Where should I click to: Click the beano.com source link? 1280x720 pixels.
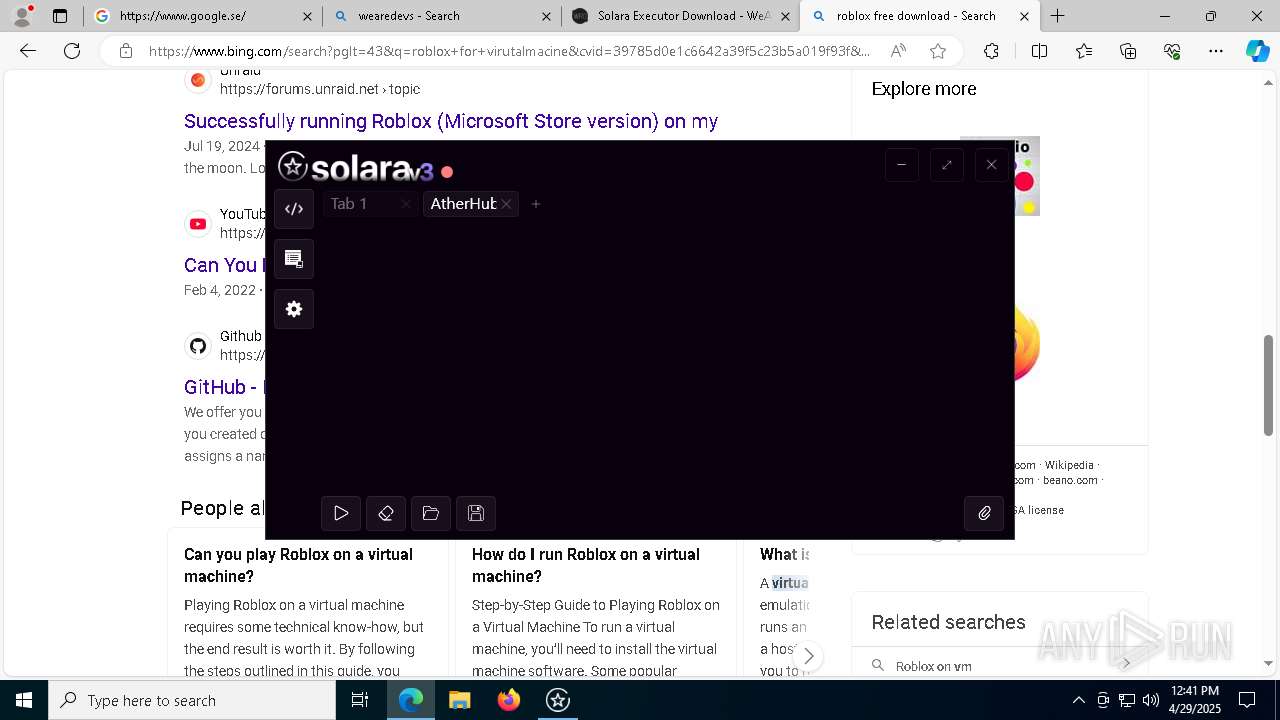click(1070, 480)
